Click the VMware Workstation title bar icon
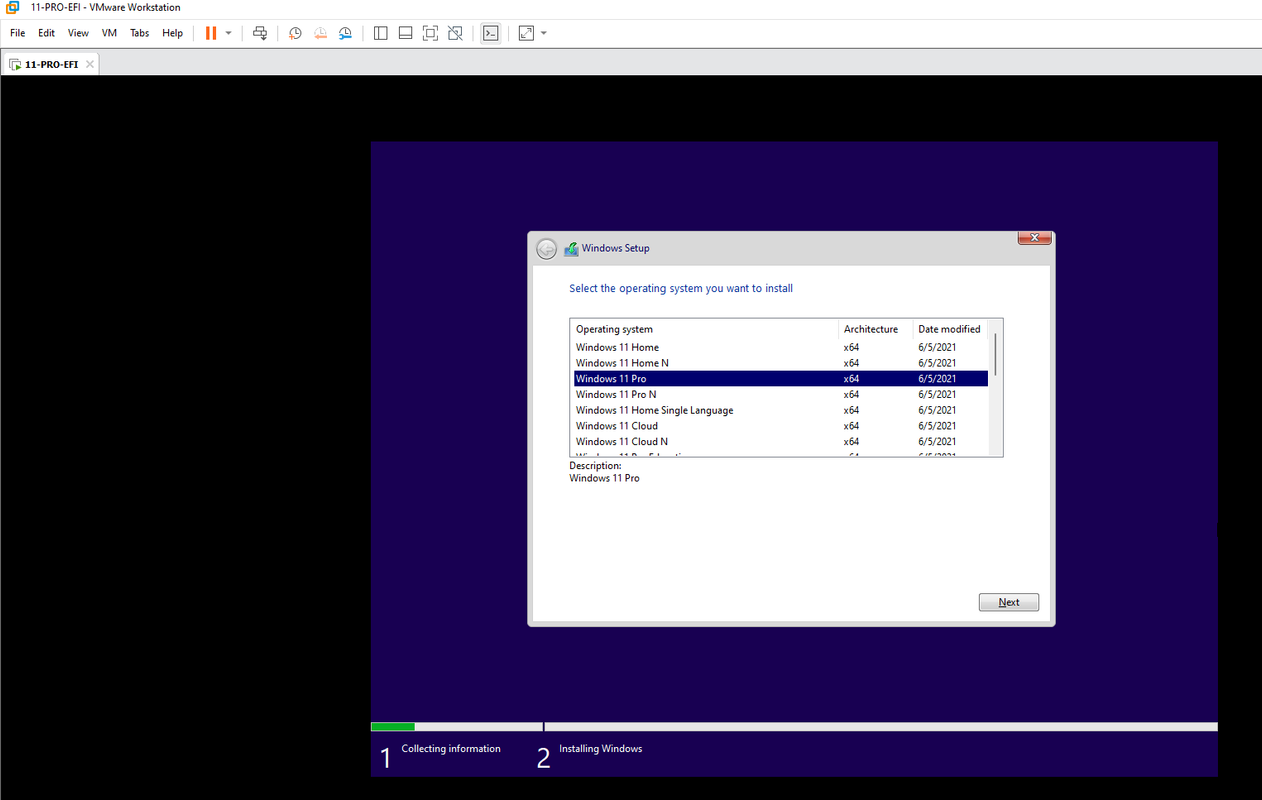1262x800 pixels. coord(12,7)
